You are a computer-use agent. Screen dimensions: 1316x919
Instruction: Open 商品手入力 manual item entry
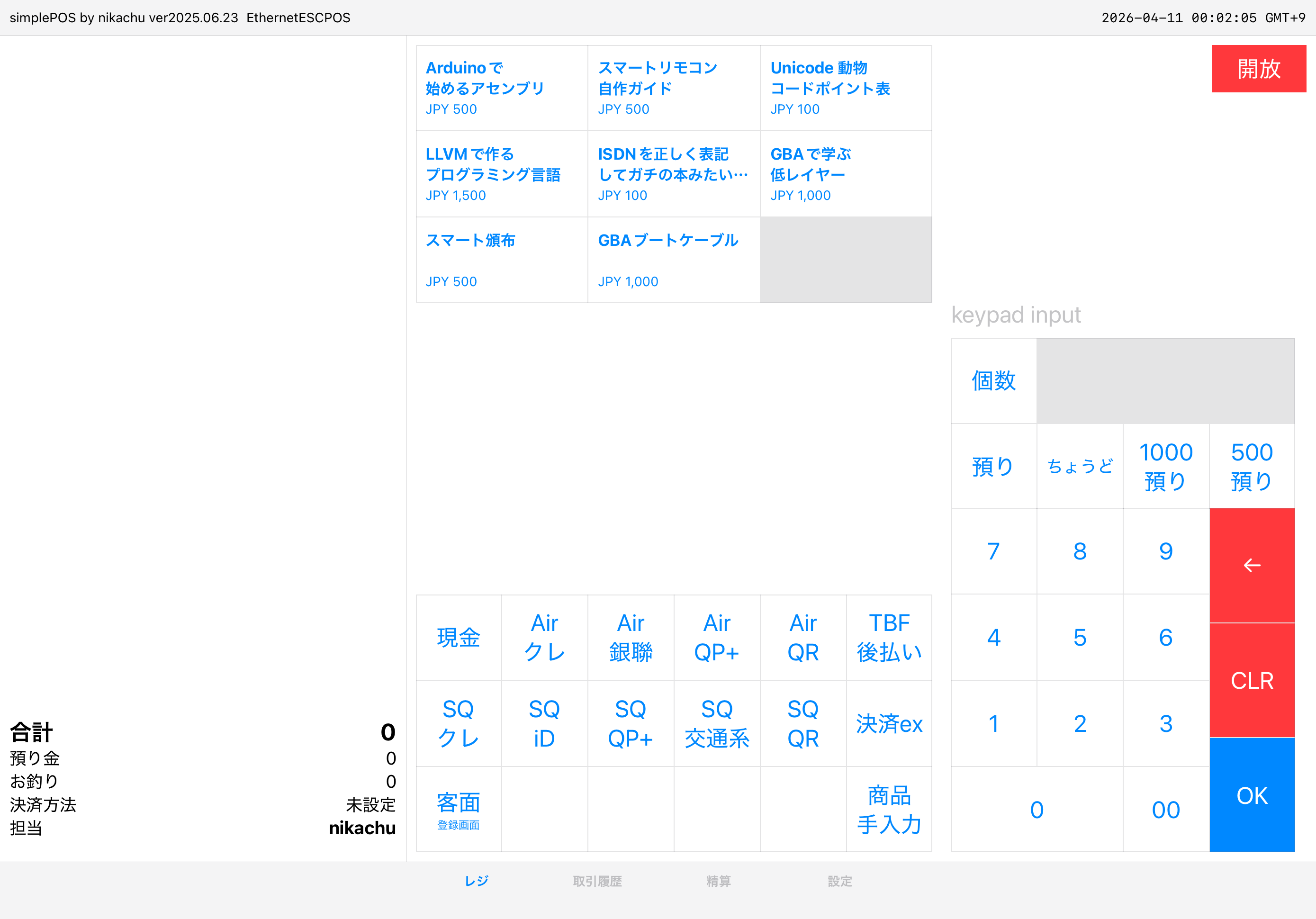click(x=889, y=810)
